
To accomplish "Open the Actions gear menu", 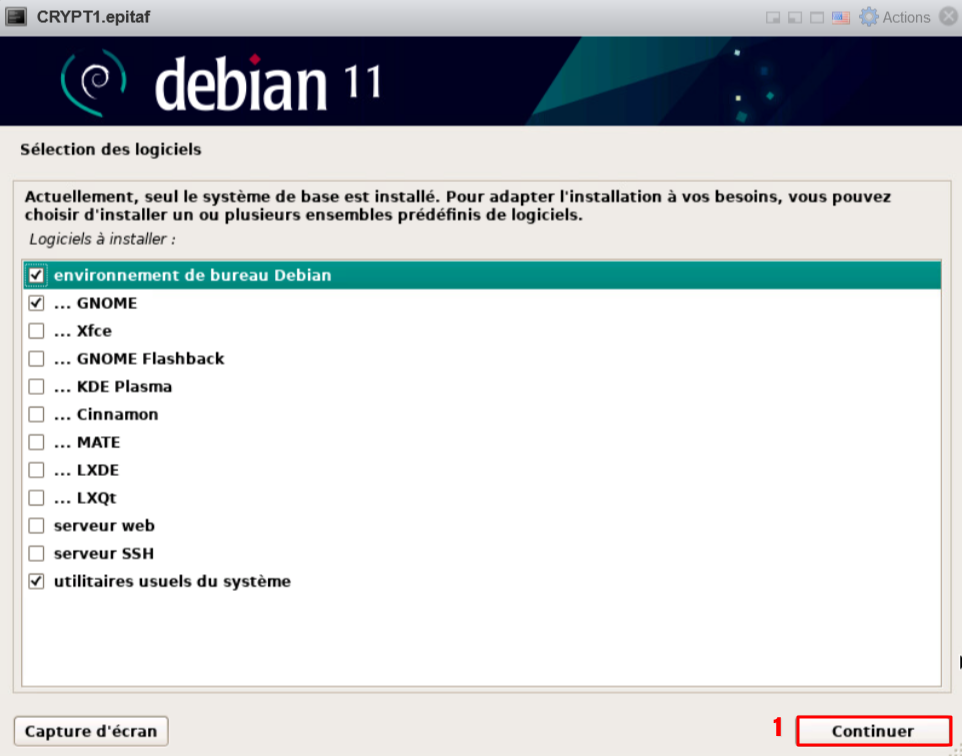I will click(x=894, y=17).
